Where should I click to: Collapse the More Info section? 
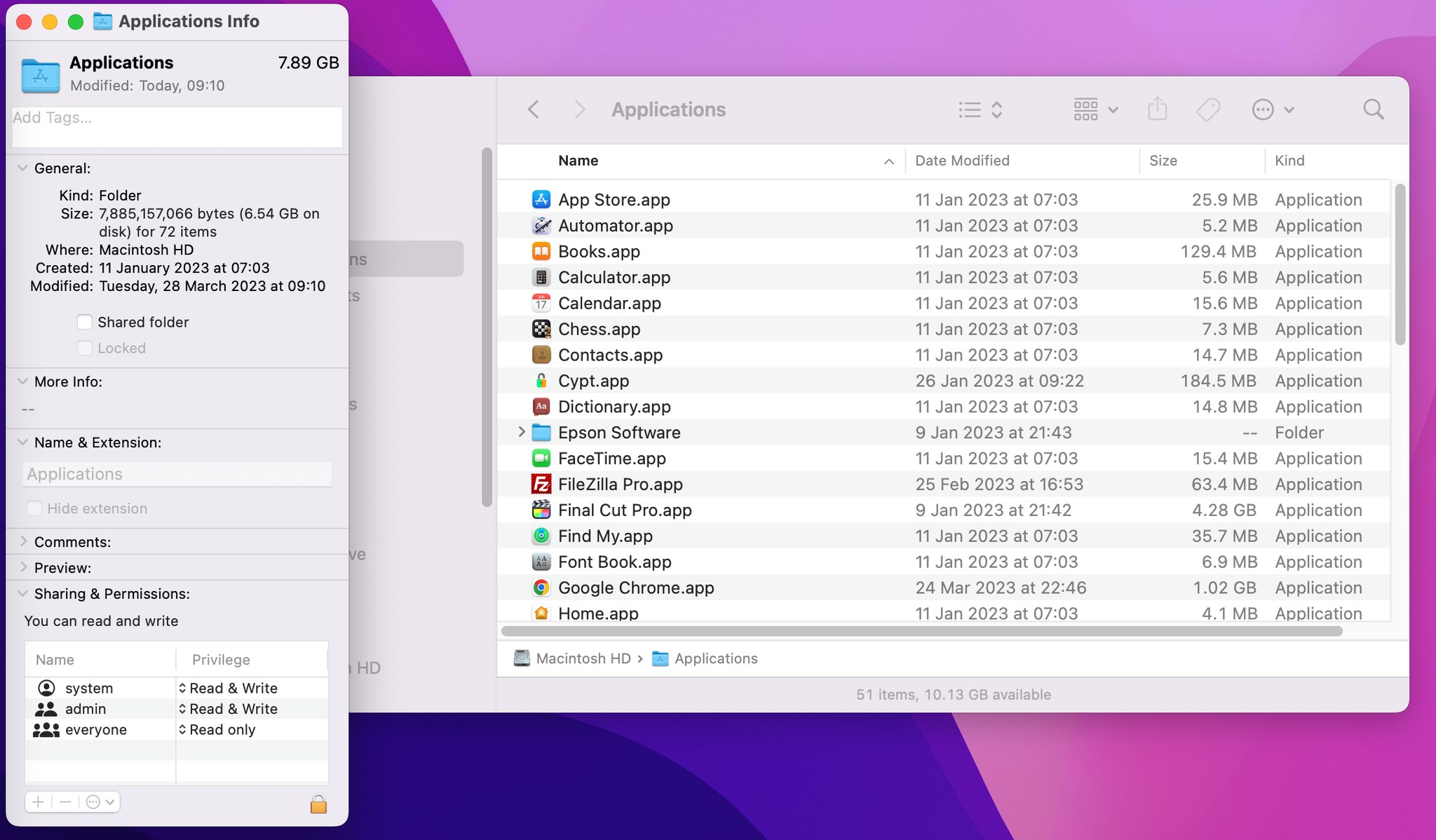pos(23,381)
